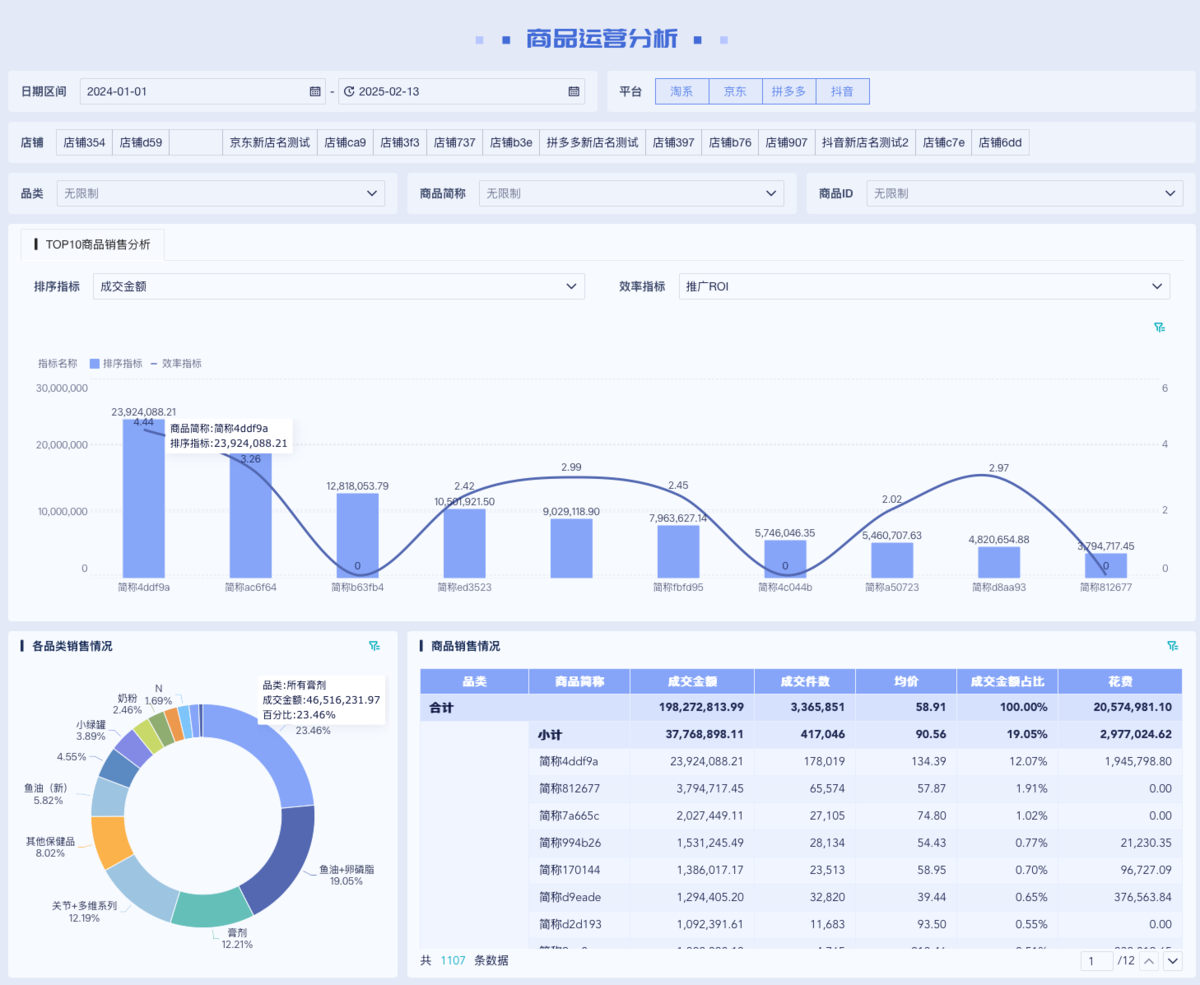Select store 京东新店名测试
Viewport: 1200px width, 985px height.
tap(270, 143)
